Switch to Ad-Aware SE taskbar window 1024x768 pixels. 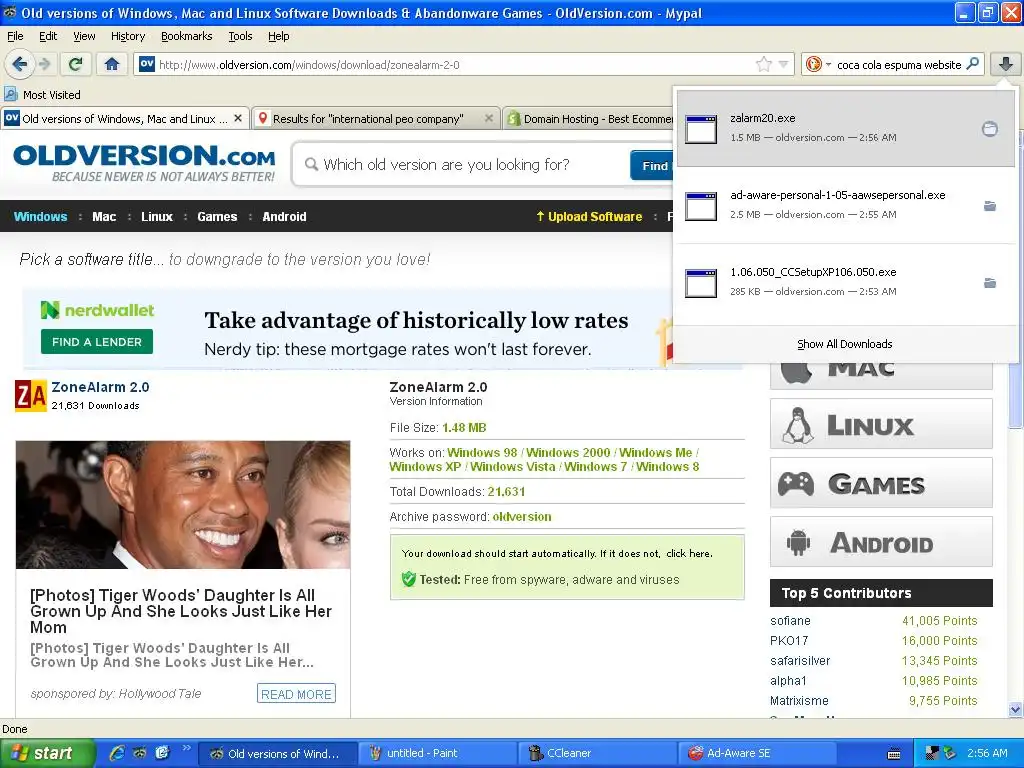point(758,753)
